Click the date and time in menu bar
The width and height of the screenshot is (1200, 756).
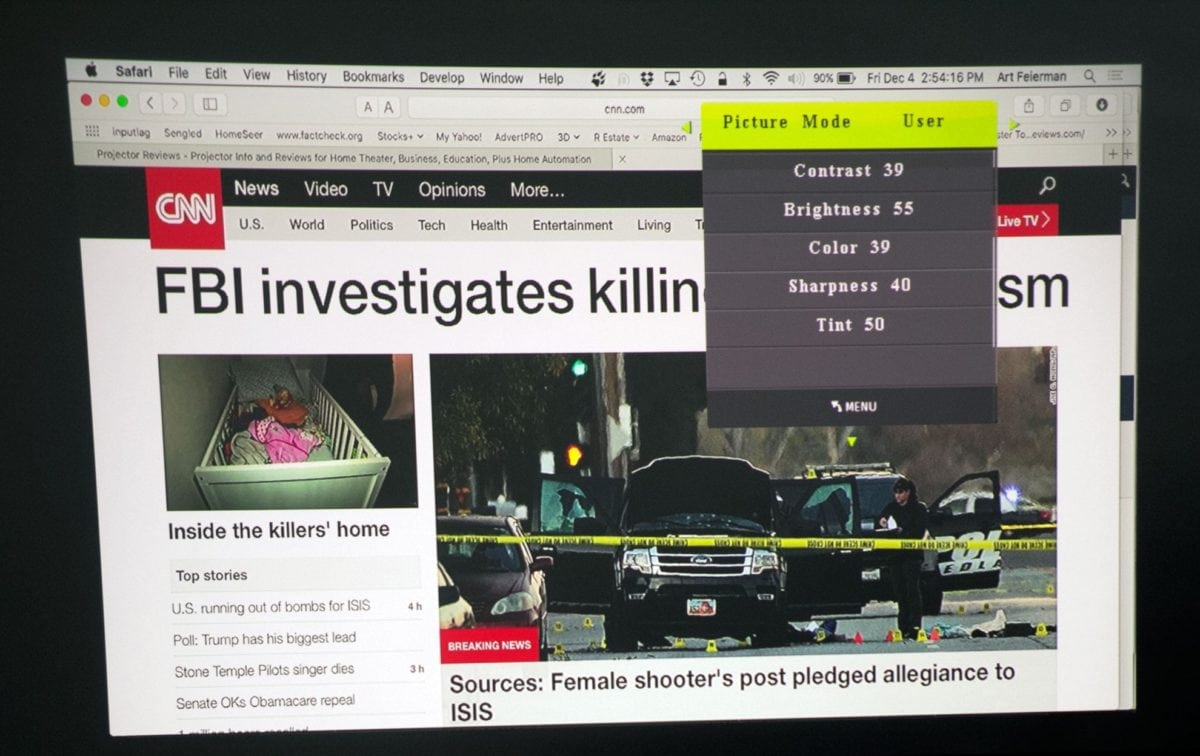coord(925,77)
